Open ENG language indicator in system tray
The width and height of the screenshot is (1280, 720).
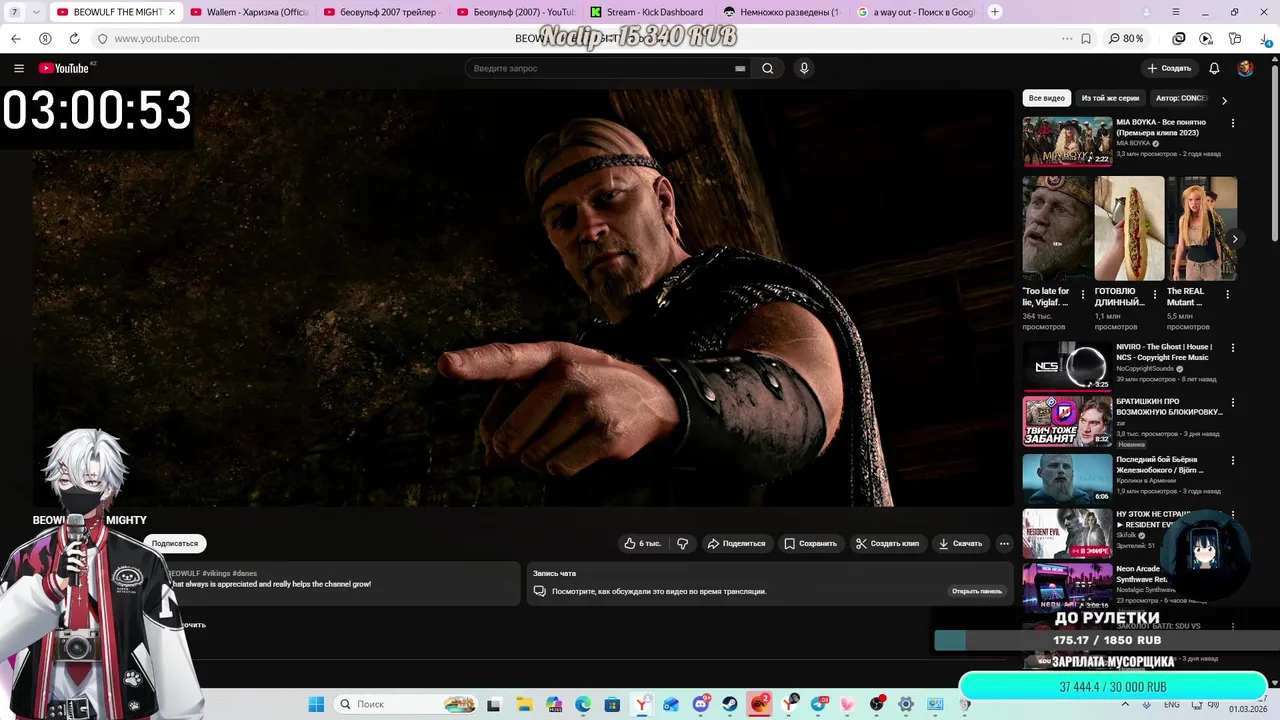click(x=1172, y=704)
